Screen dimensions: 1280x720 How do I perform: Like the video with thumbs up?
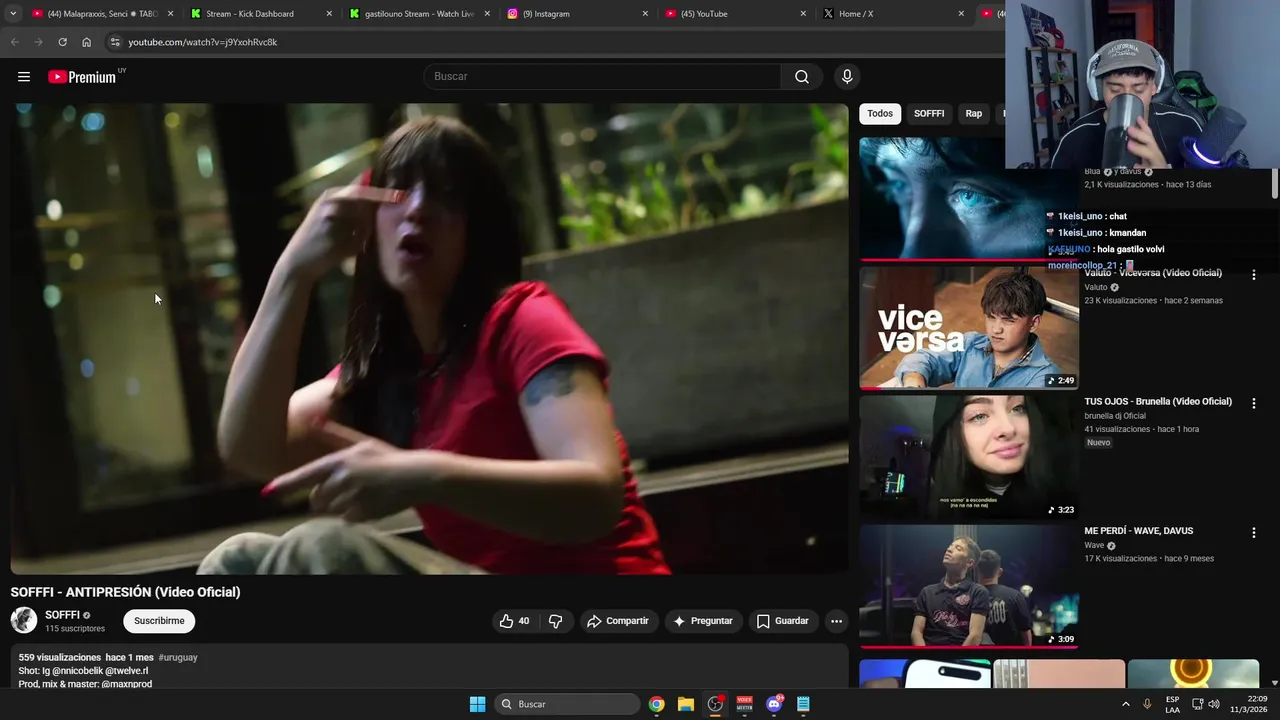click(x=514, y=621)
